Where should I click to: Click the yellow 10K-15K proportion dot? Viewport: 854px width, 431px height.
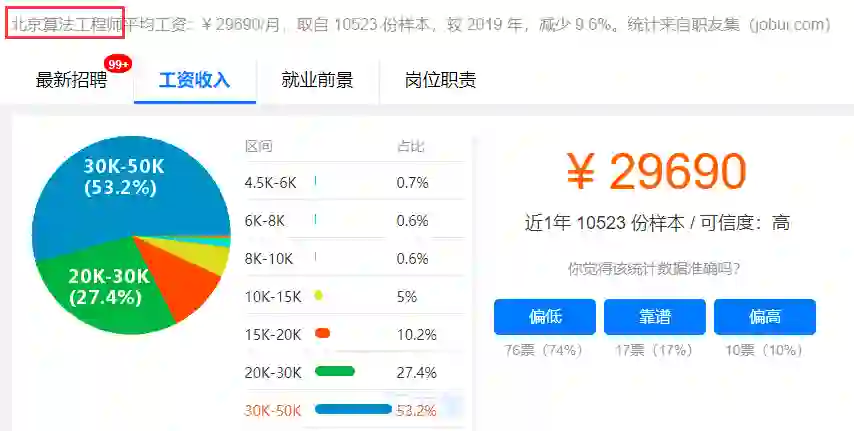pyautogui.click(x=319, y=295)
